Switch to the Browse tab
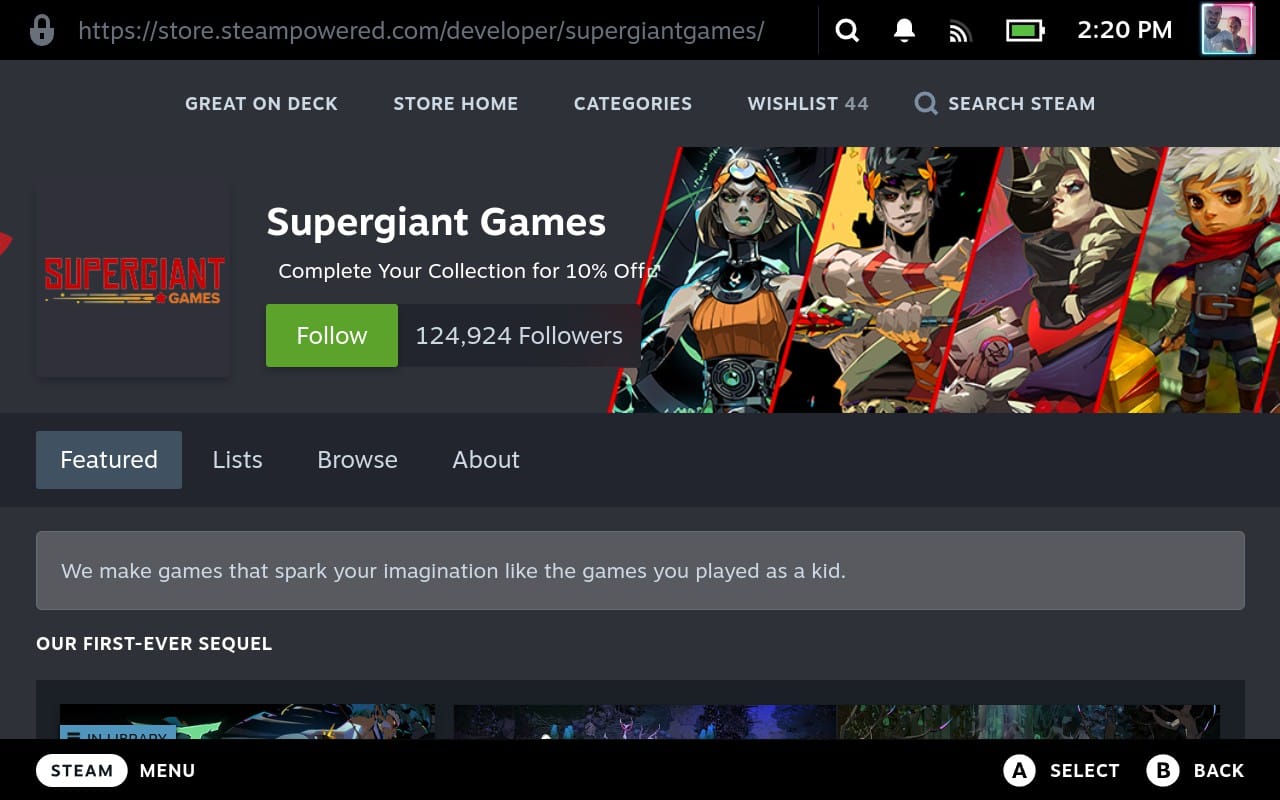 pos(357,460)
